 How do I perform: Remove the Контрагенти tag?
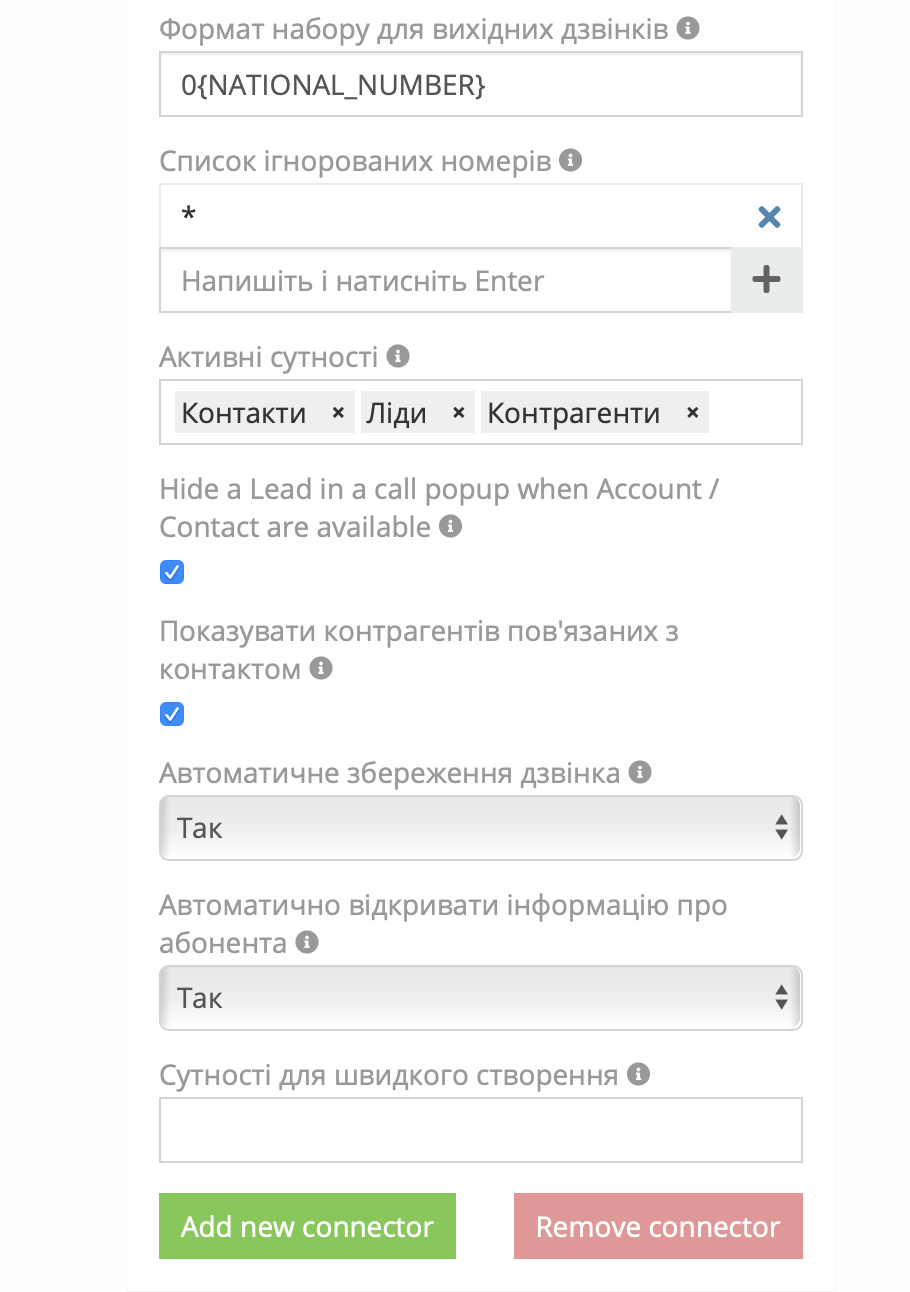692,412
